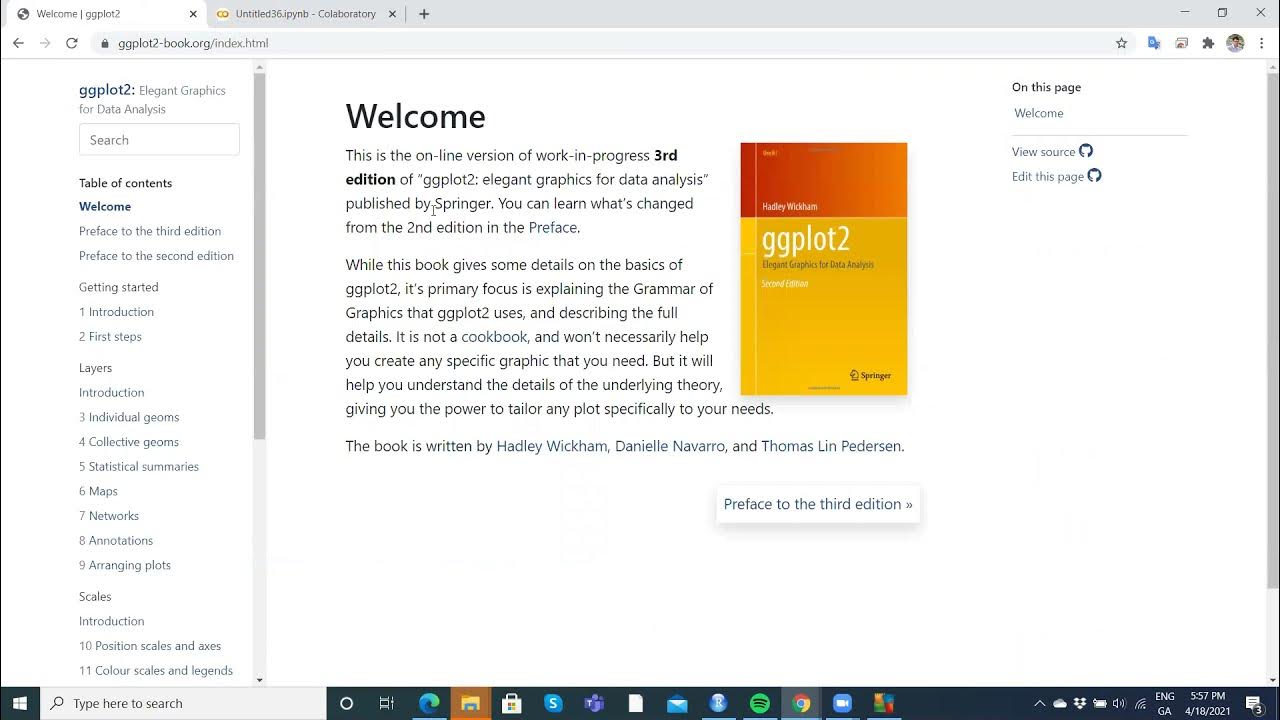This screenshot has height=720, width=1280.
Task: Open chapter 1 Introduction
Action: point(116,312)
